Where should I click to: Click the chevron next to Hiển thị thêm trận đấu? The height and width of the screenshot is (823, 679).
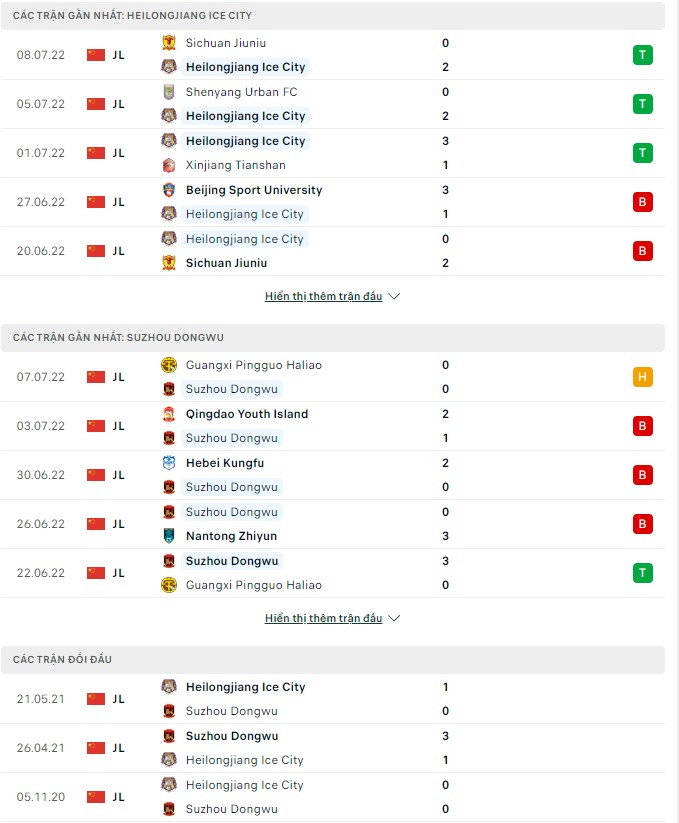(x=394, y=296)
